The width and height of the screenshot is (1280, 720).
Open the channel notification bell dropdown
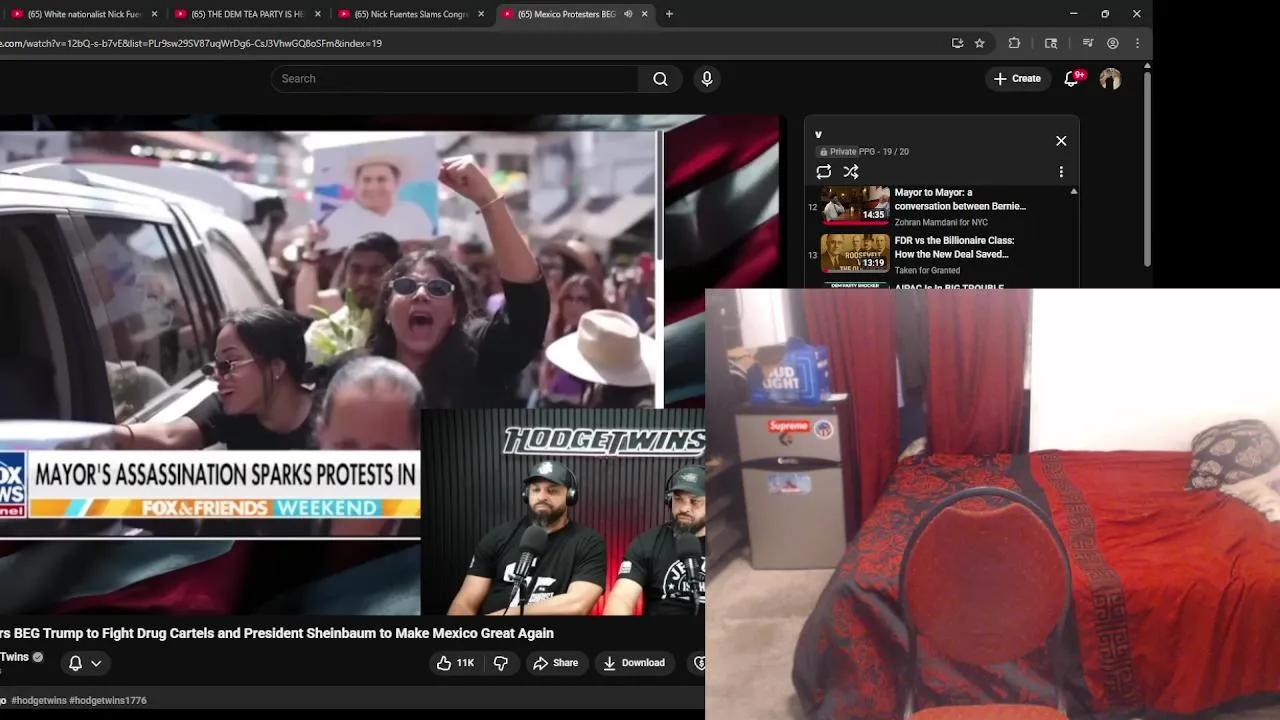[x=85, y=663]
